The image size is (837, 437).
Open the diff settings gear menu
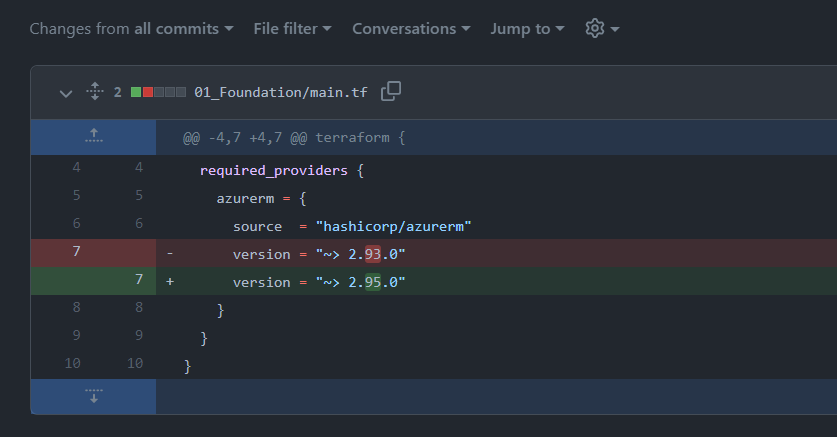click(602, 28)
